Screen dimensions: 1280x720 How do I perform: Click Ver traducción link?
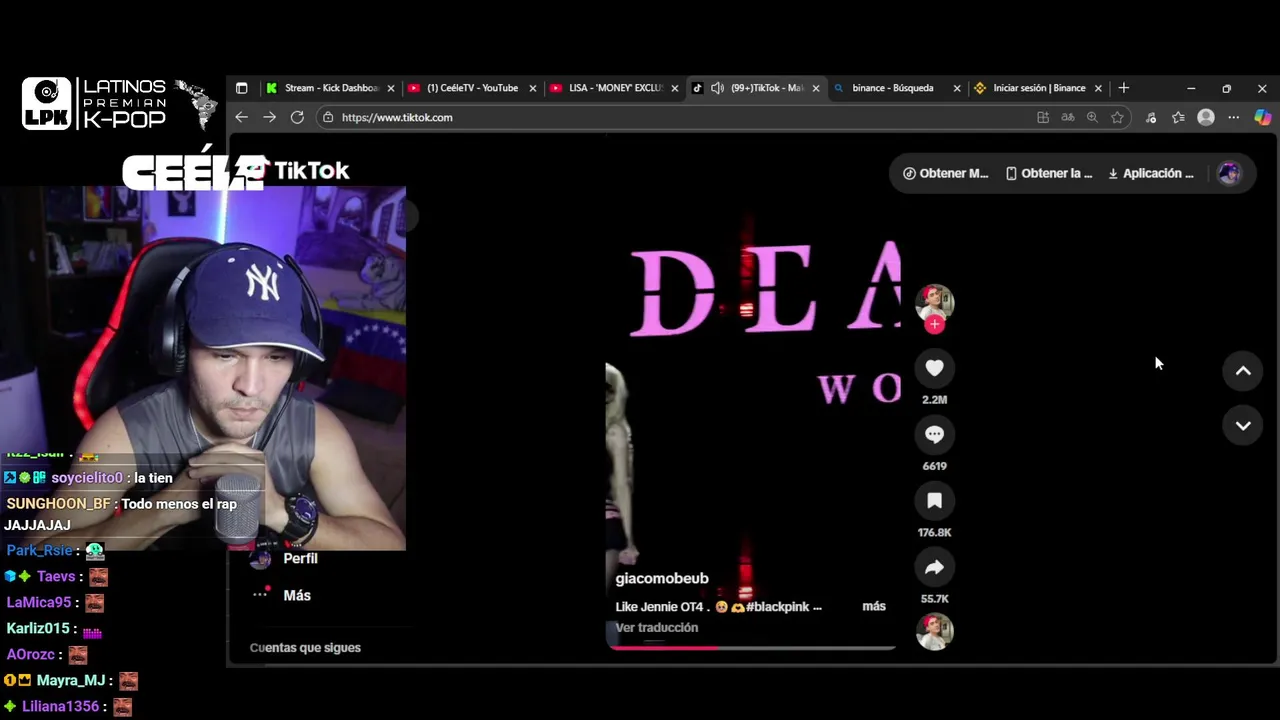(x=656, y=627)
